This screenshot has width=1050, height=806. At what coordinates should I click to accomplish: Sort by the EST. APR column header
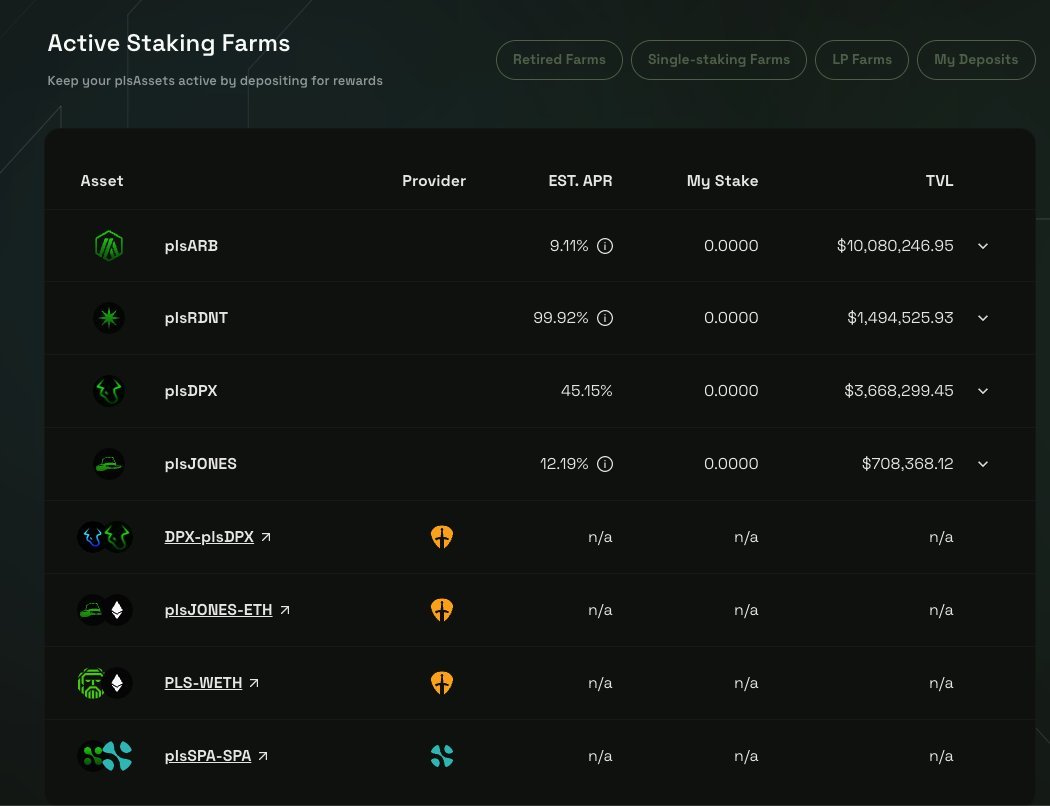(x=580, y=181)
